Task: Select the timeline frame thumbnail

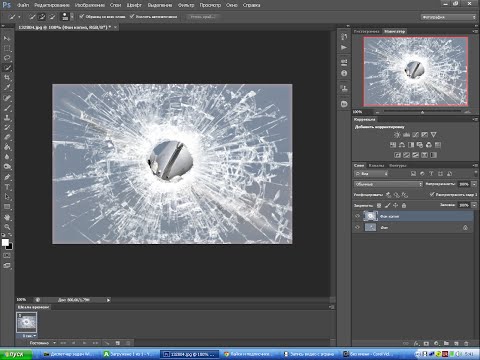Action: (x=27, y=322)
